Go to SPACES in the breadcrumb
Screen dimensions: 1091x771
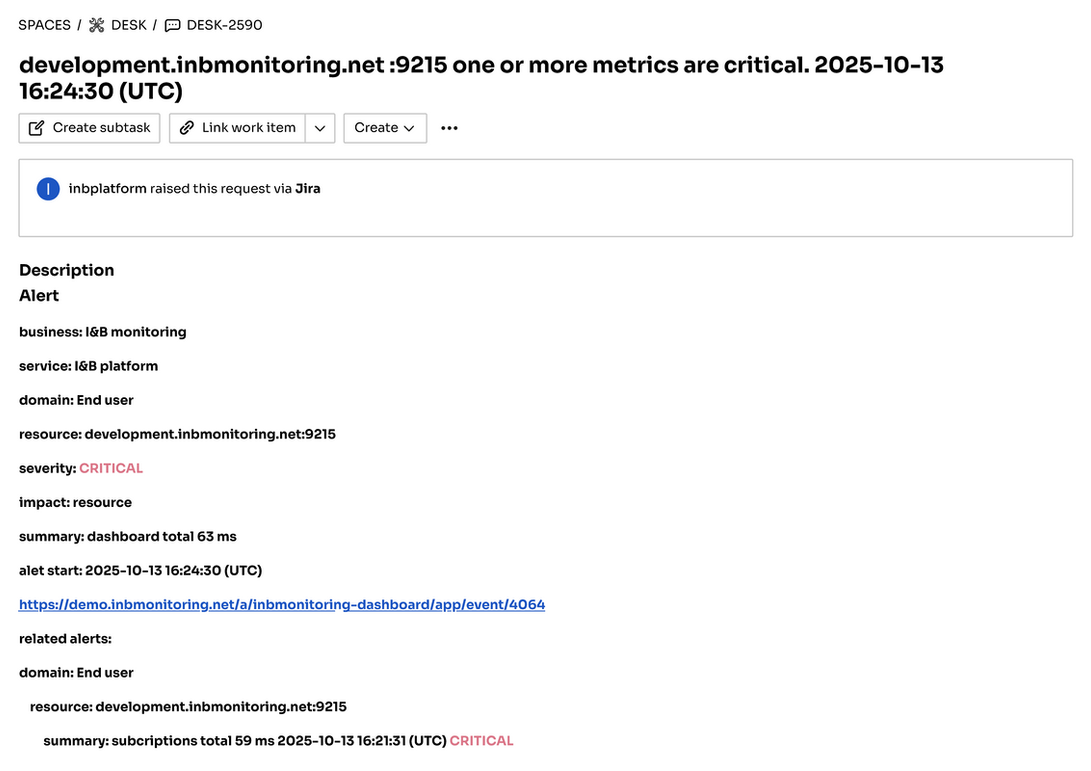pyautogui.click(x=44, y=25)
